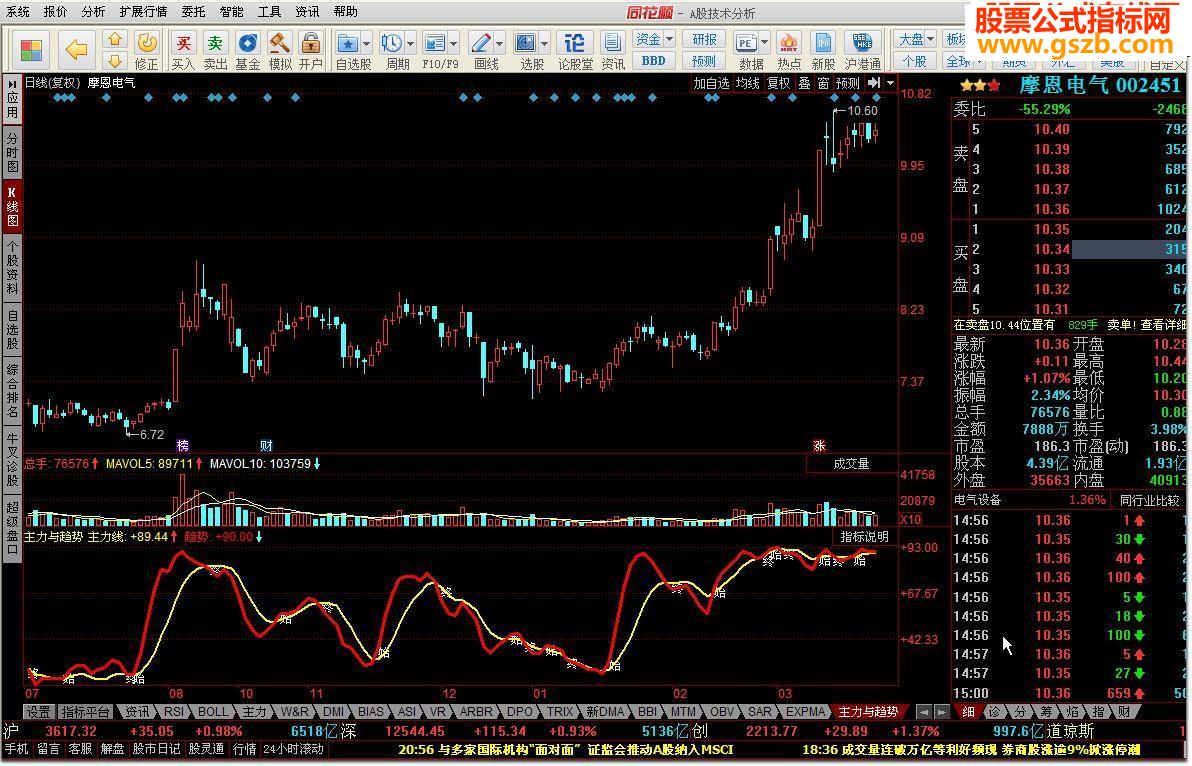Click the colorful four-square home icon
The width and height of the screenshot is (1192, 766).
click(x=31, y=50)
